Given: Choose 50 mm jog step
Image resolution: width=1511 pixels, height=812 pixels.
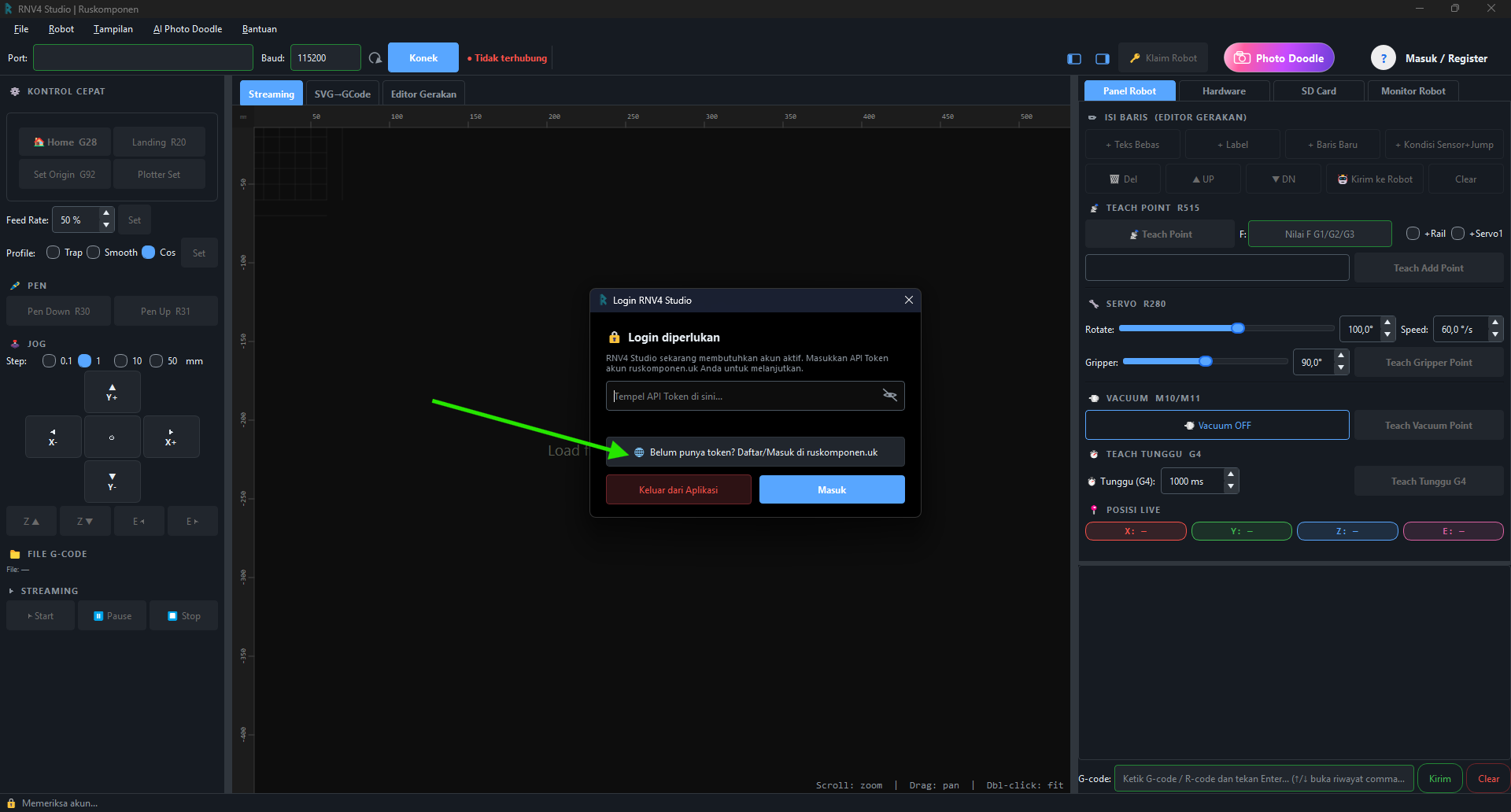Looking at the screenshot, I should click(x=157, y=361).
